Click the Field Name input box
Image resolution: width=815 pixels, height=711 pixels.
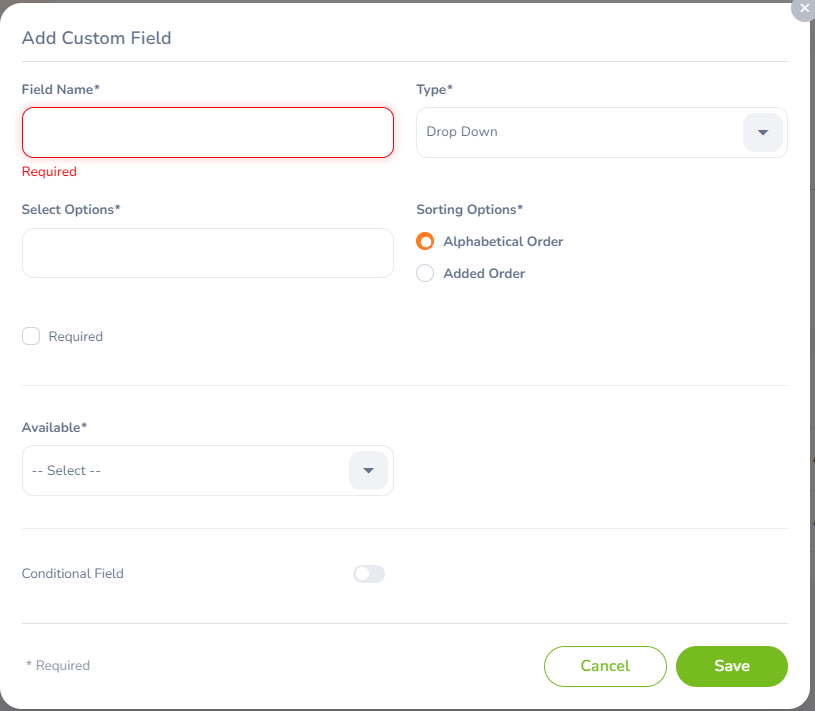[207, 132]
